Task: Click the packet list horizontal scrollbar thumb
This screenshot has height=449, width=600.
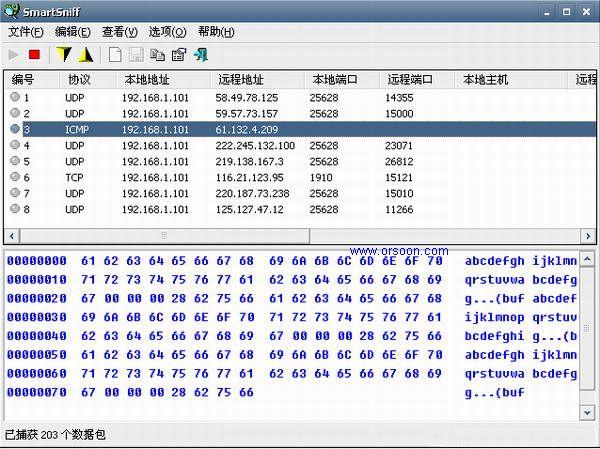Action: point(165,236)
